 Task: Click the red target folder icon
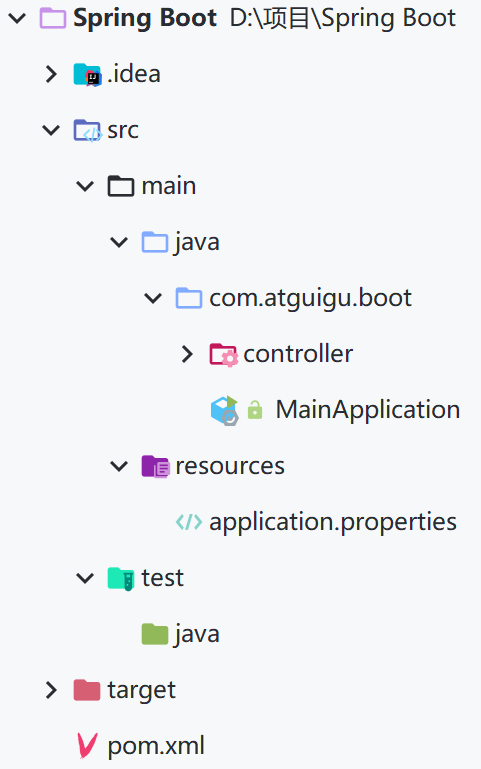click(87, 690)
